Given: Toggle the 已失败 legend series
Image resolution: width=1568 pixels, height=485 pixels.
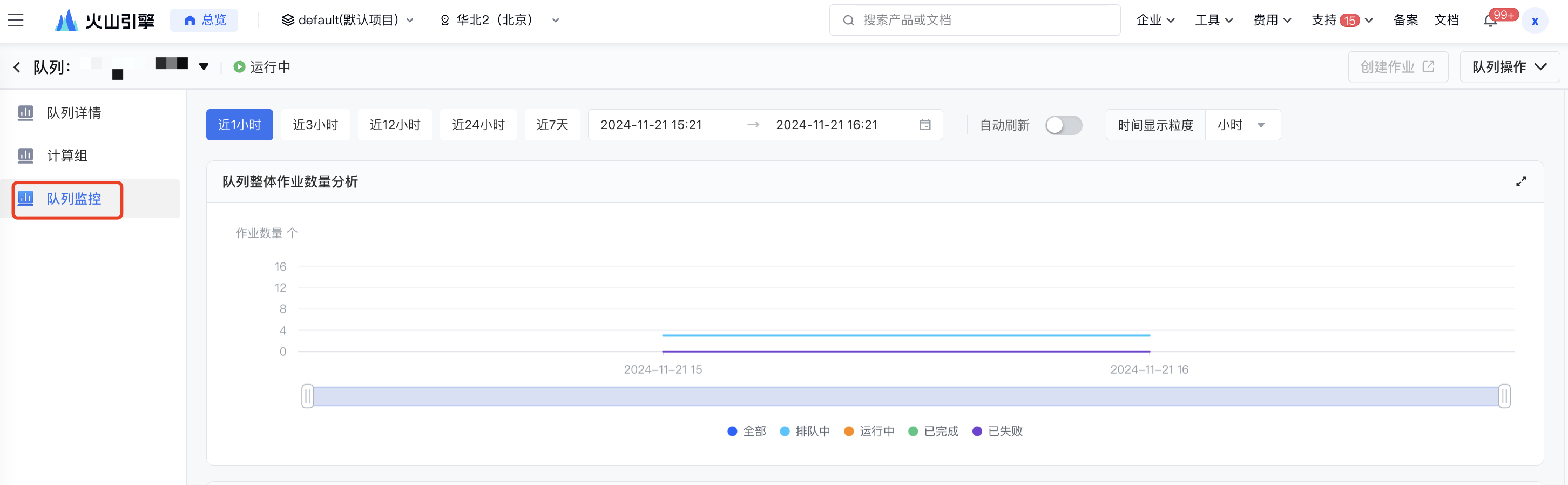Looking at the screenshot, I should 998,431.
